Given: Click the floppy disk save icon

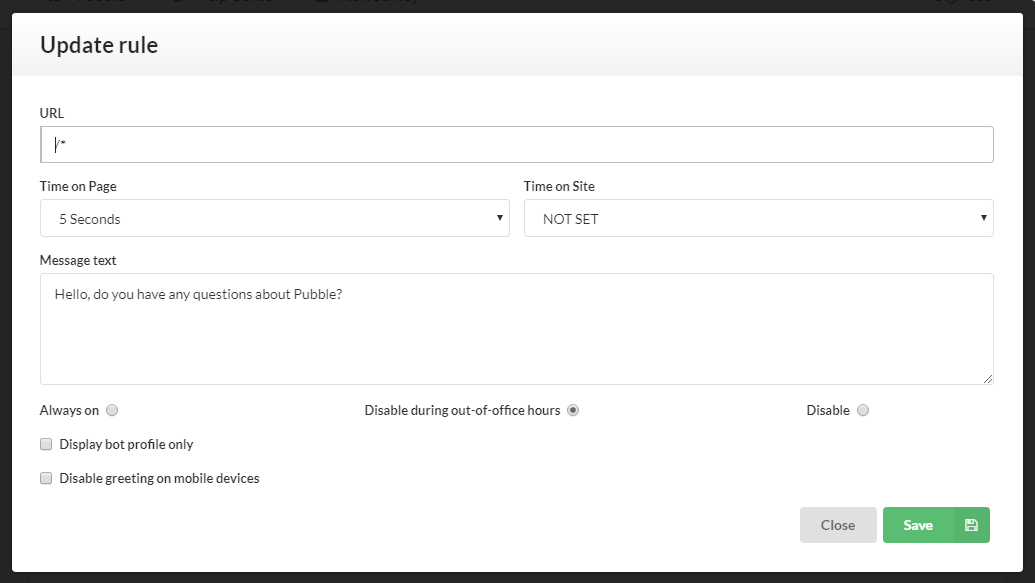Looking at the screenshot, I should point(971,525).
